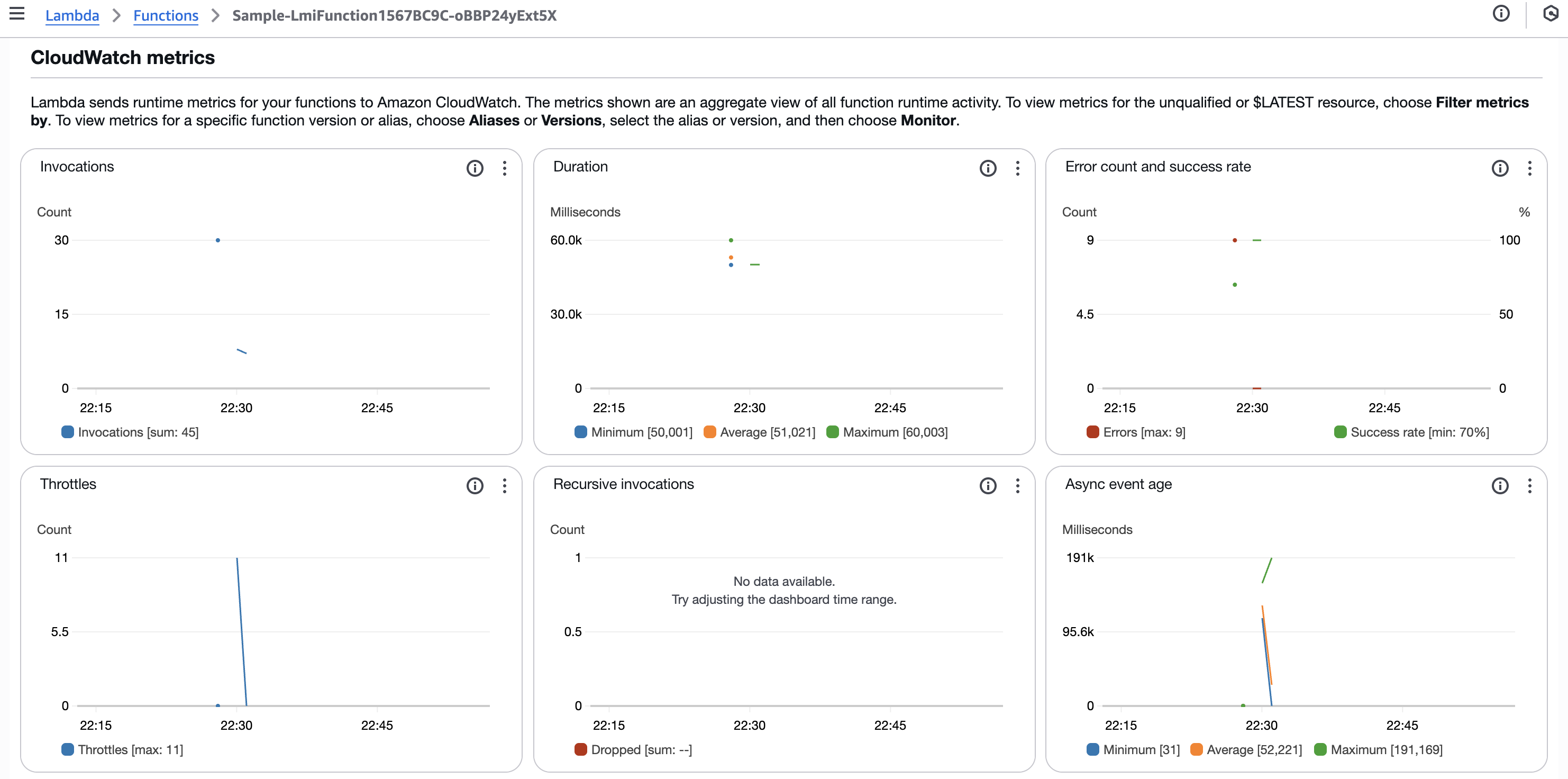
Task: Click the Invocations data point at 30
Action: [x=217, y=240]
